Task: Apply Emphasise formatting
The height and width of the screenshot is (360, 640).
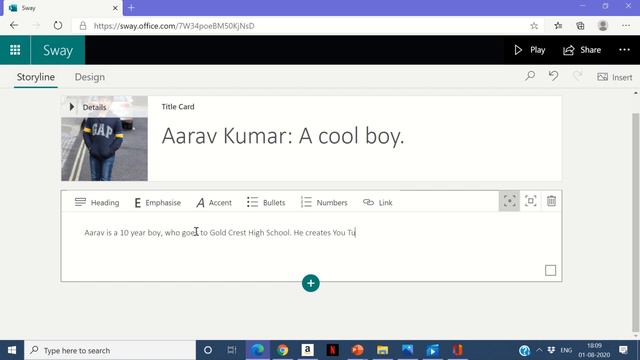Action: click(x=158, y=202)
